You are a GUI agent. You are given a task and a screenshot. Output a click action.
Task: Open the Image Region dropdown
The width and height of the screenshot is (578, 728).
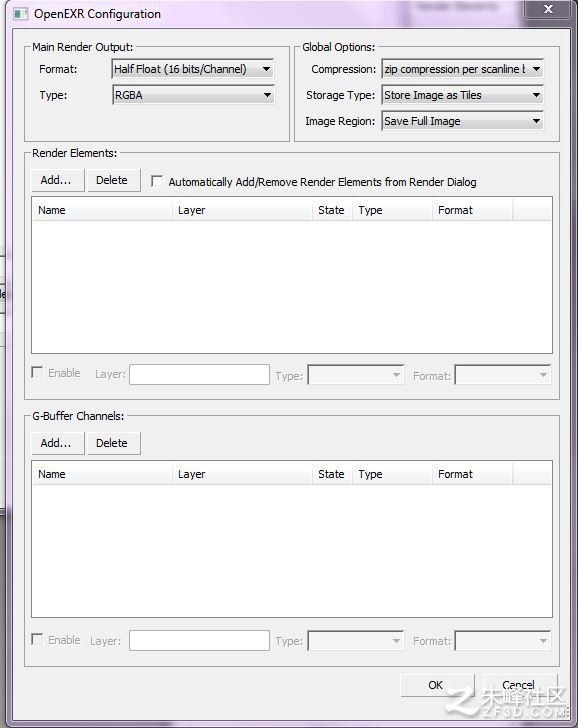pos(462,121)
